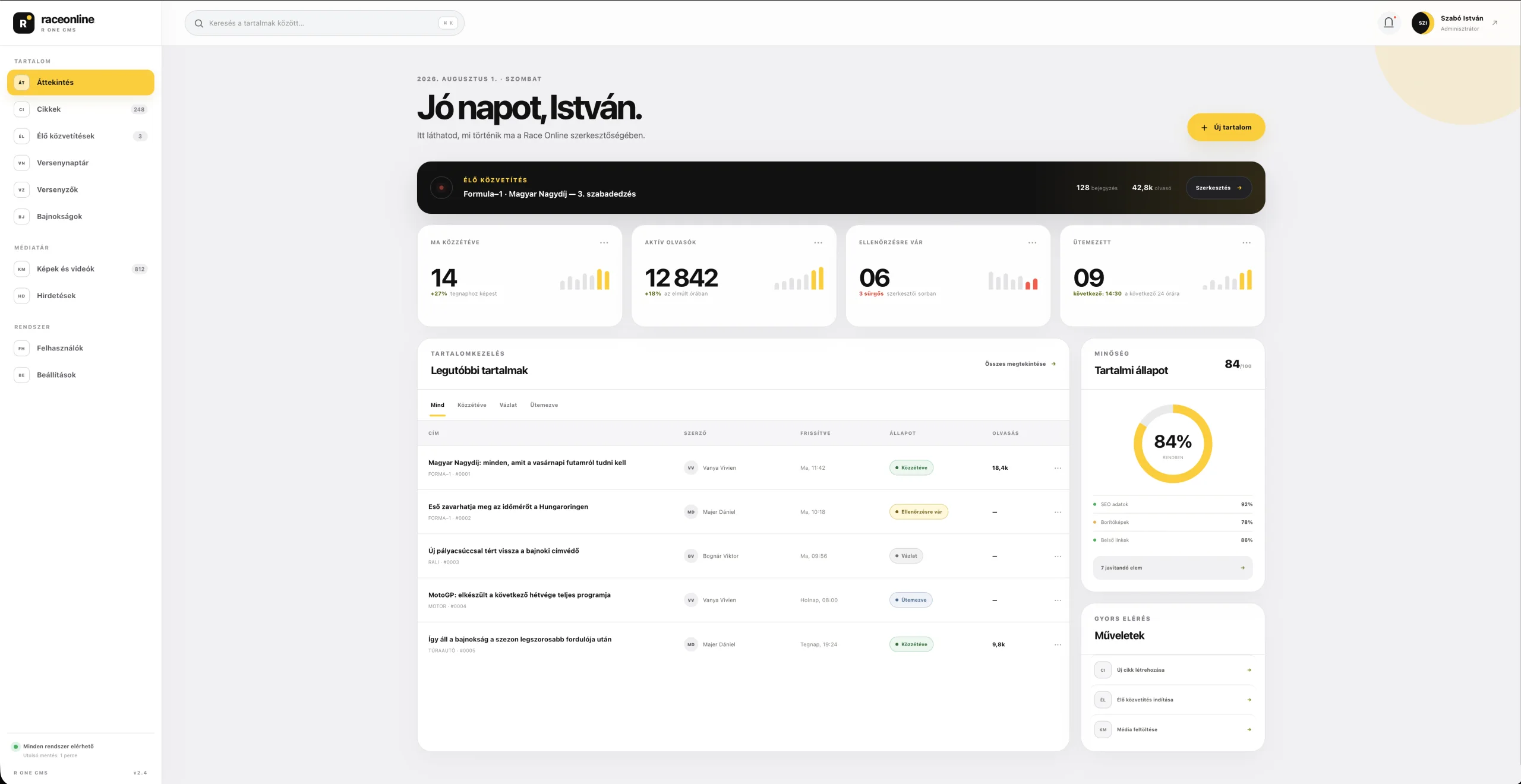Click the FH icon of Felhasználók
This screenshot has width=1521, height=784.
pos(21,348)
